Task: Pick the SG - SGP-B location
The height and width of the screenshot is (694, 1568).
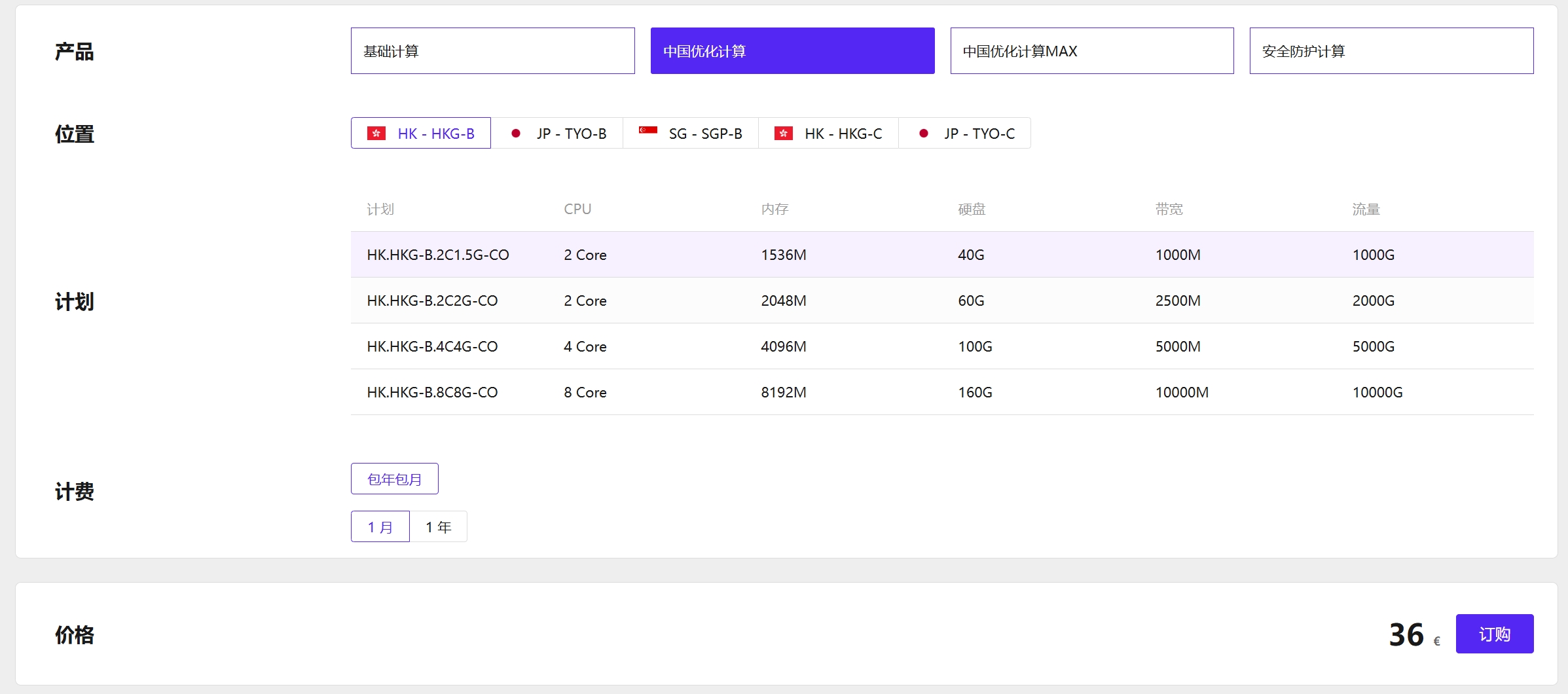Action: click(x=704, y=134)
